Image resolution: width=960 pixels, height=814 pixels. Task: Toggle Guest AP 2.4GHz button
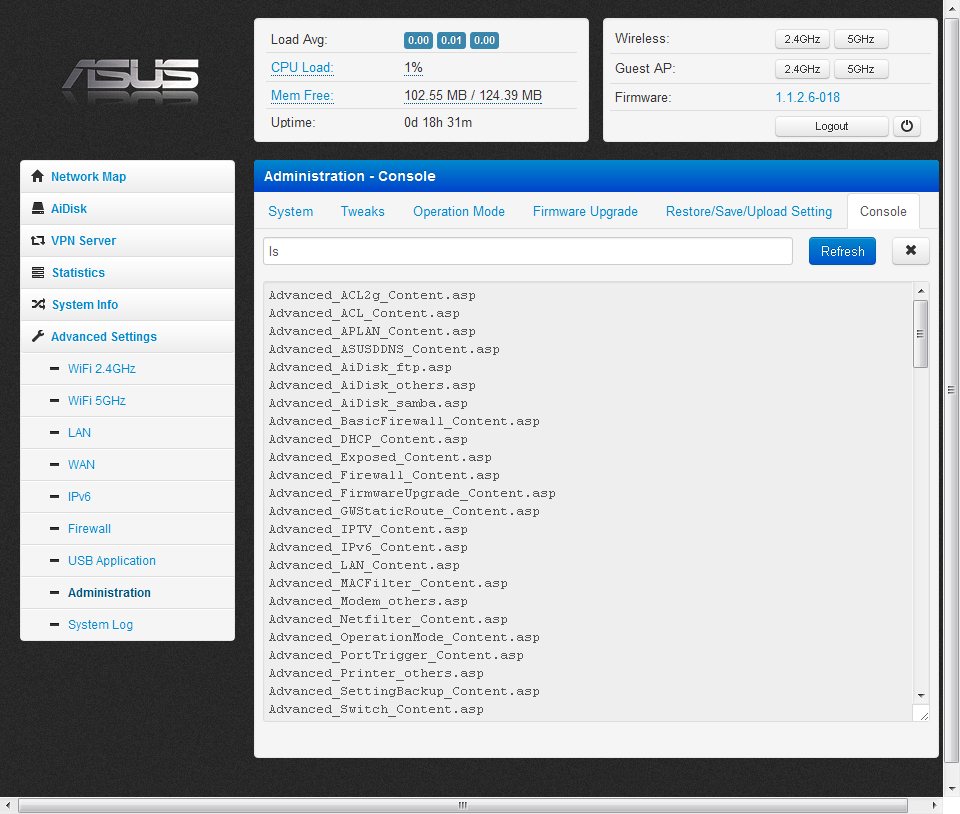coord(802,69)
